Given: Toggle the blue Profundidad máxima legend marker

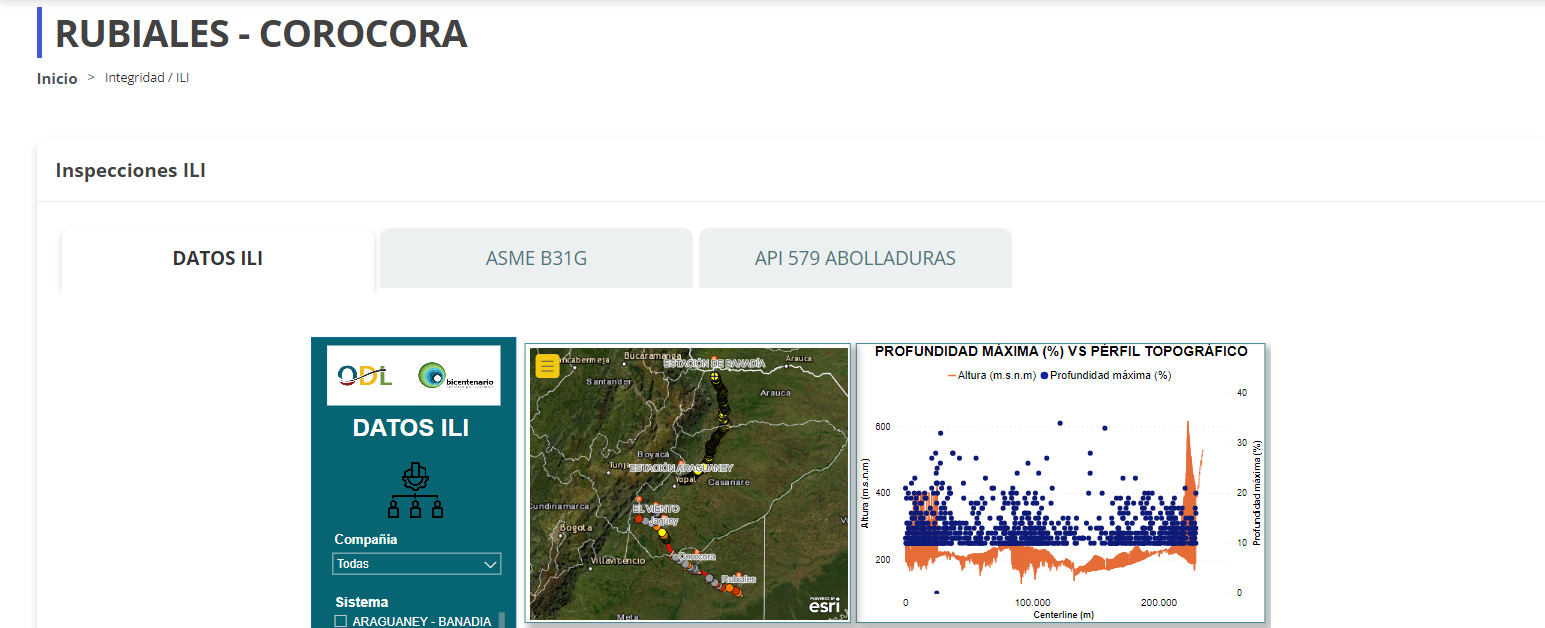Looking at the screenshot, I should [x=1046, y=376].
